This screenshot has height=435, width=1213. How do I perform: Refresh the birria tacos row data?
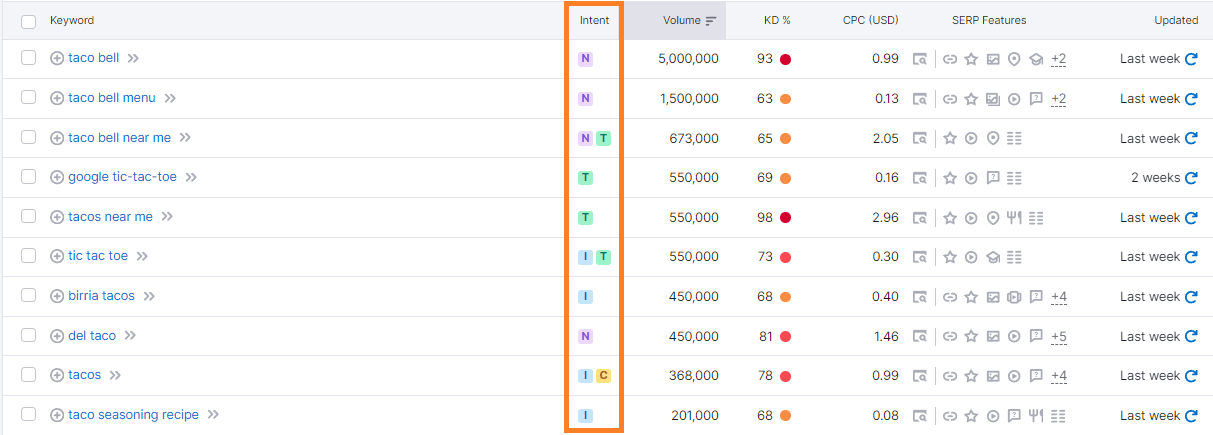(x=1191, y=297)
